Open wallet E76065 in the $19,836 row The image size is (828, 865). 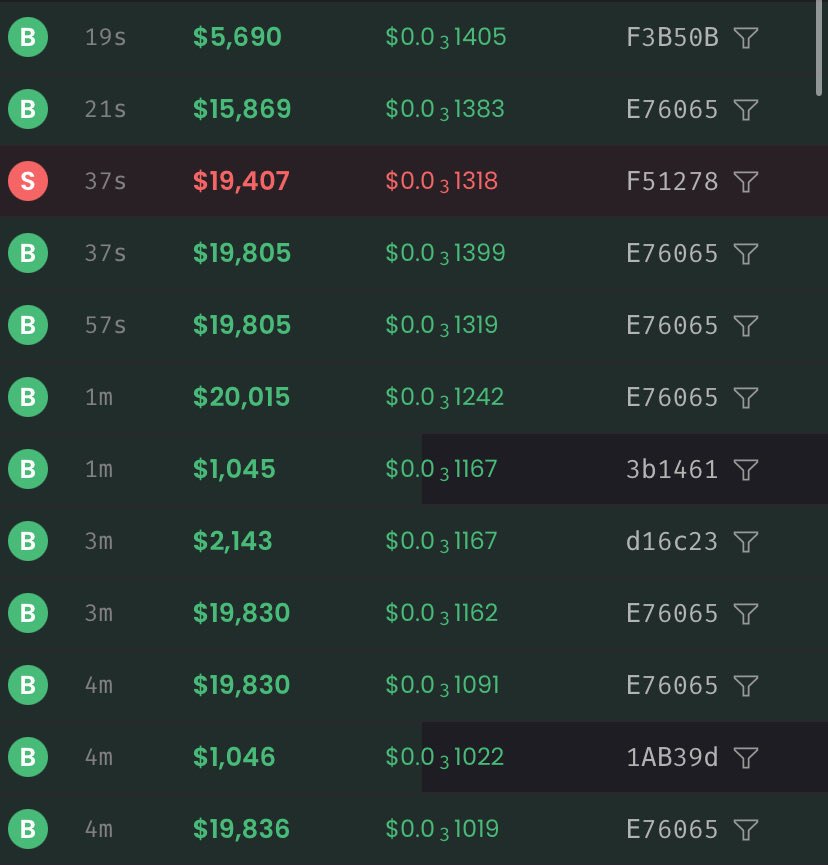[672, 829]
